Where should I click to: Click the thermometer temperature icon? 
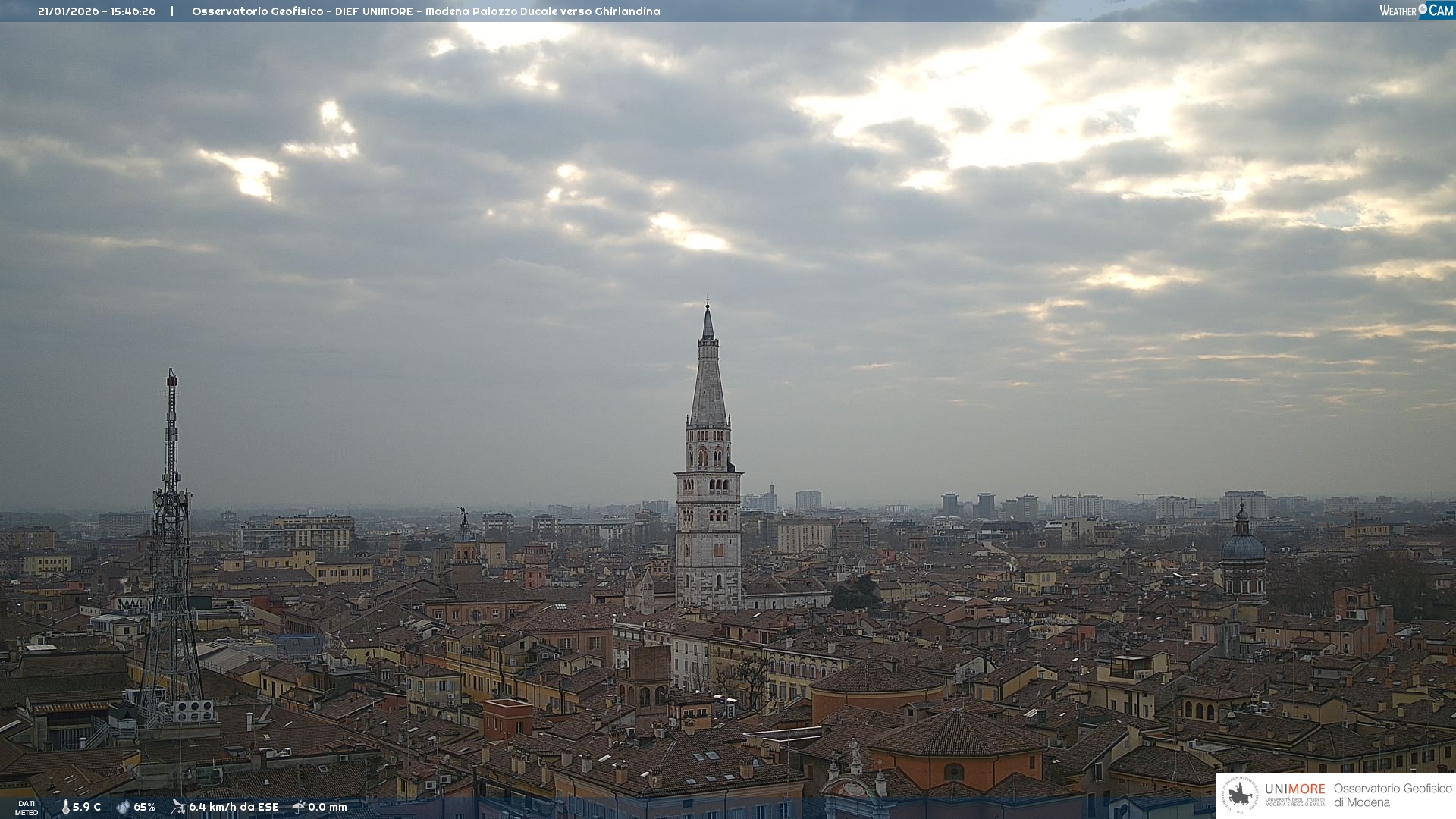click(x=65, y=807)
